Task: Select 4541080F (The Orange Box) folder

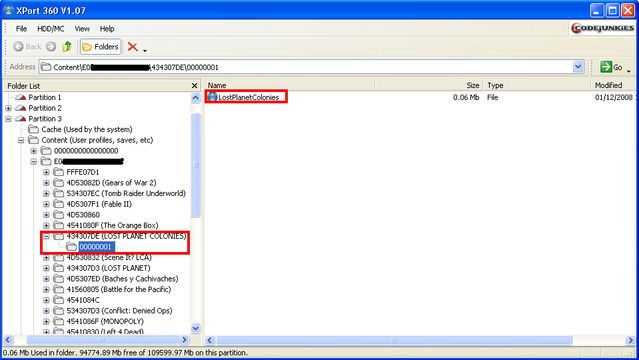Action: pyautogui.click(x=112, y=225)
